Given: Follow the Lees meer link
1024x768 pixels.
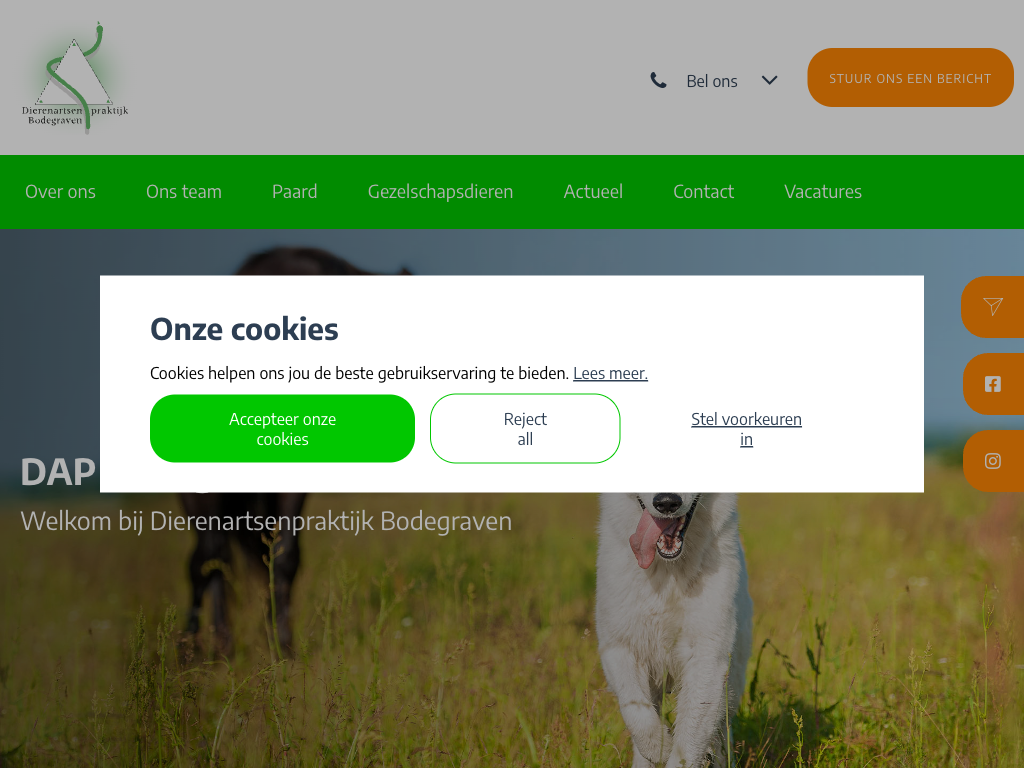Looking at the screenshot, I should [611, 373].
